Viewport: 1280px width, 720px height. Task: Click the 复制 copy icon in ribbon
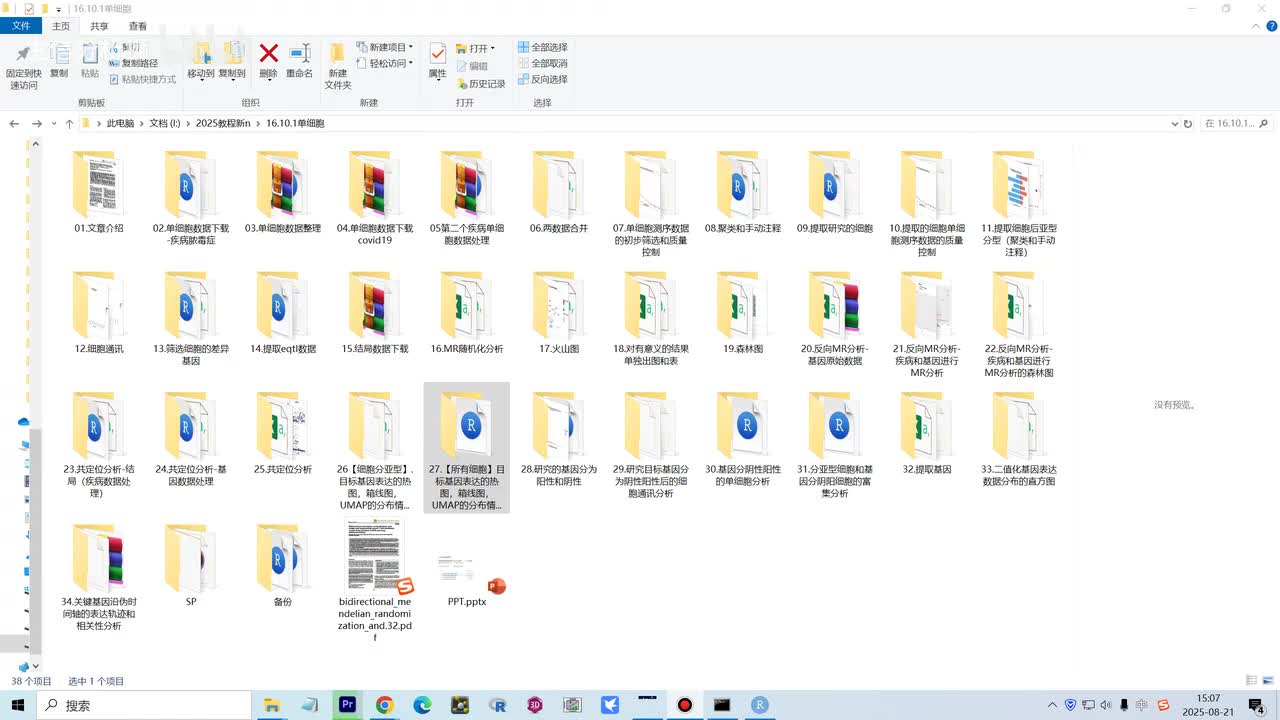pos(59,53)
